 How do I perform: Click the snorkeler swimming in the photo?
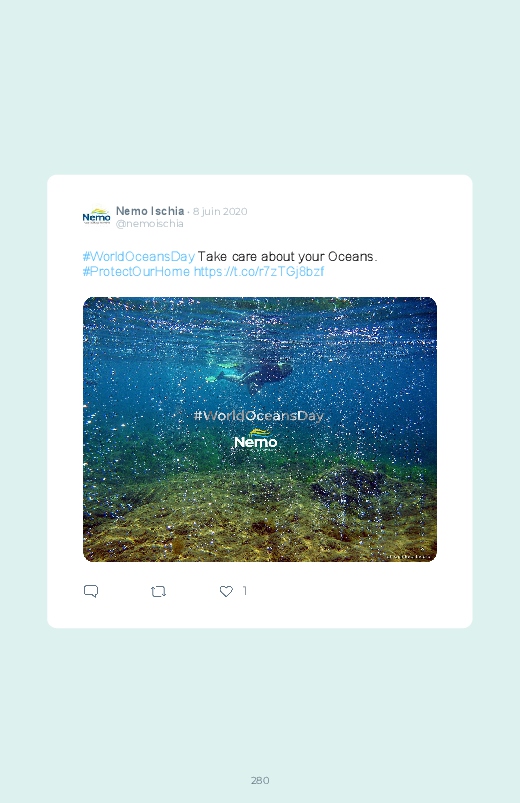point(249,376)
